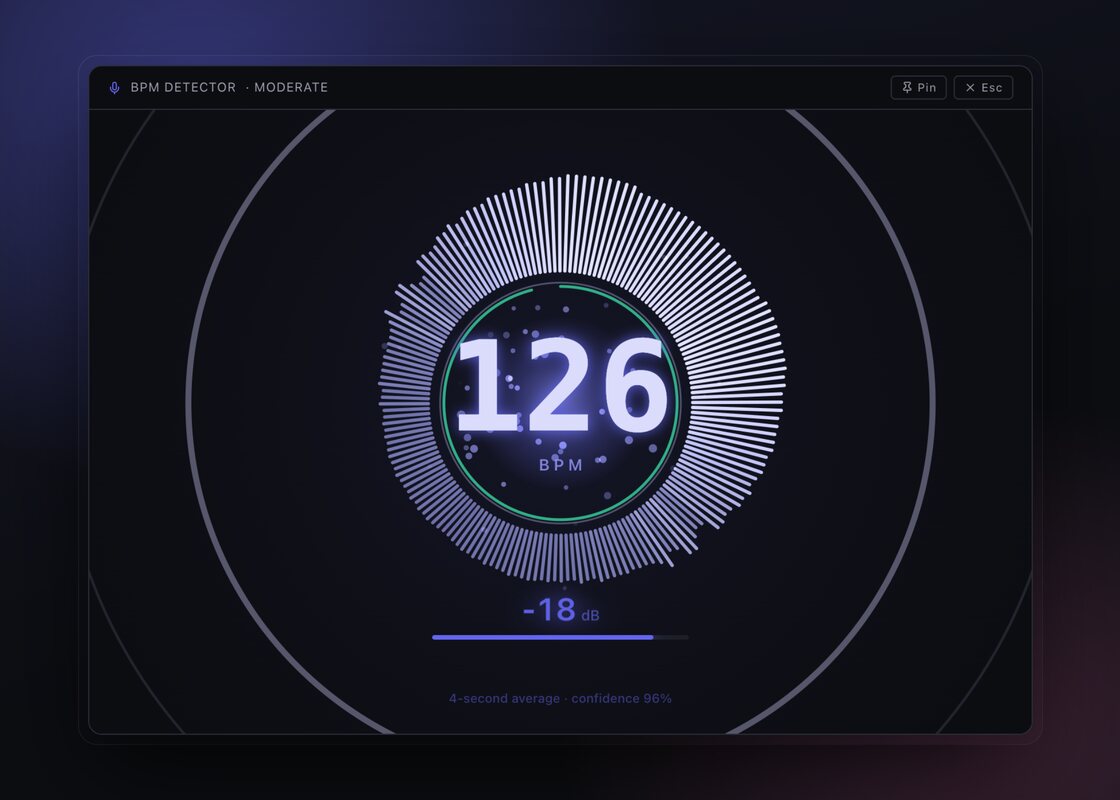The image size is (1120, 800).
Task: Click the -18 dB level value
Action: pyautogui.click(x=561, y=611)
